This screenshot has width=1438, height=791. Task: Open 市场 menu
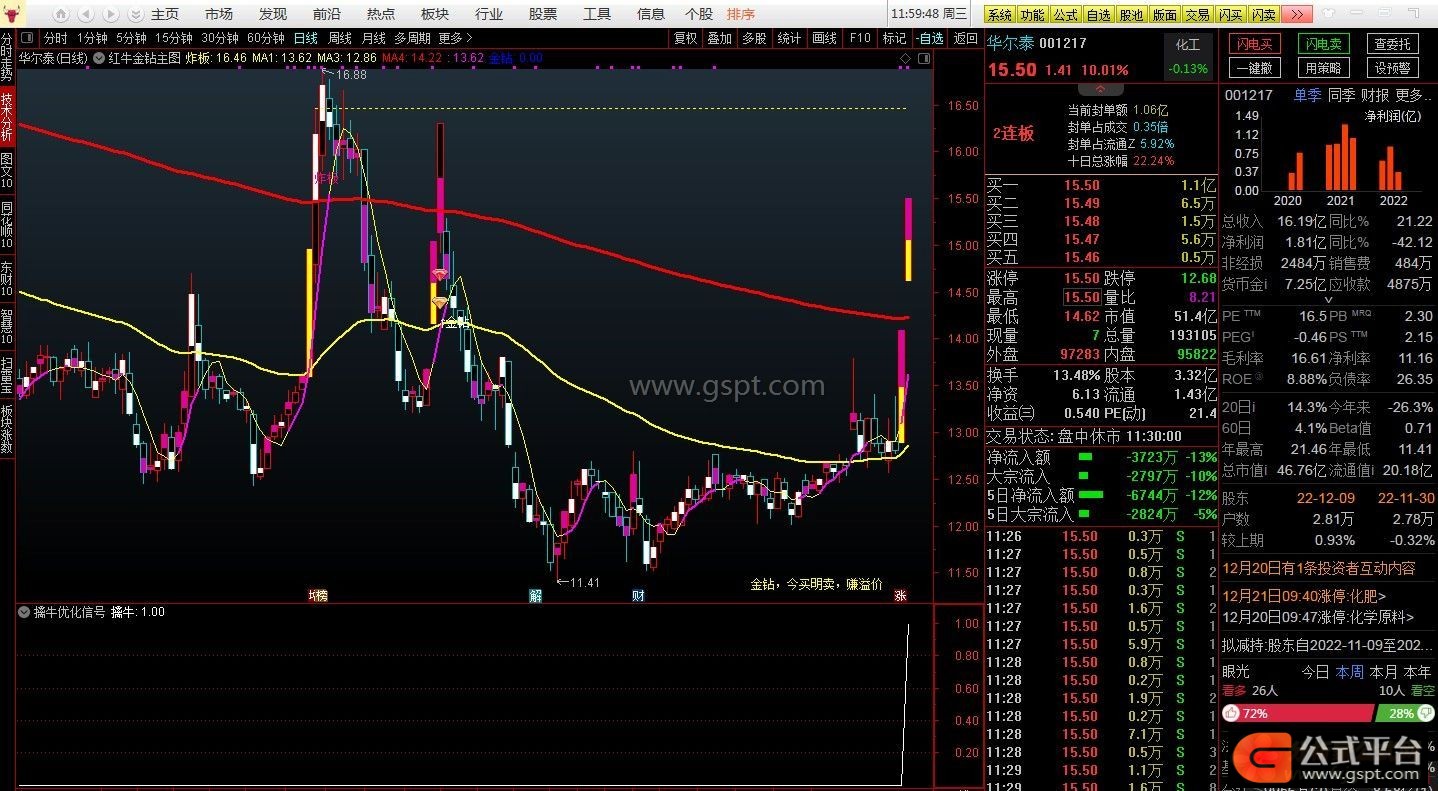(x=219, y=14)
